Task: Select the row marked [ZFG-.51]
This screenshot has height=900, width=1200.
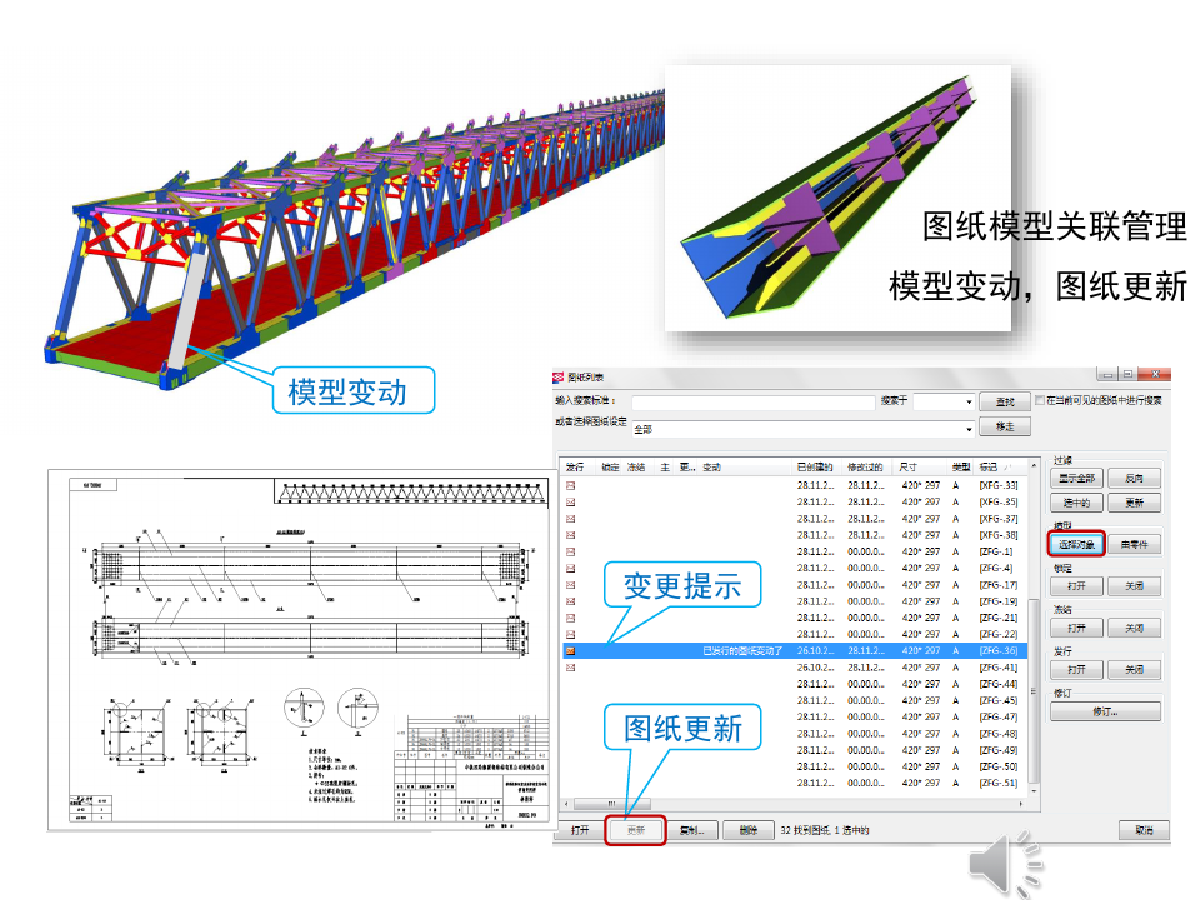Action: (792, 782)
